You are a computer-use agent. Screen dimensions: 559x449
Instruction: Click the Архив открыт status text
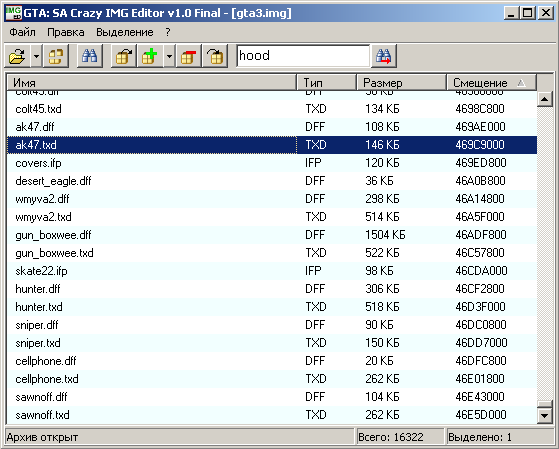tap(42, 437)
